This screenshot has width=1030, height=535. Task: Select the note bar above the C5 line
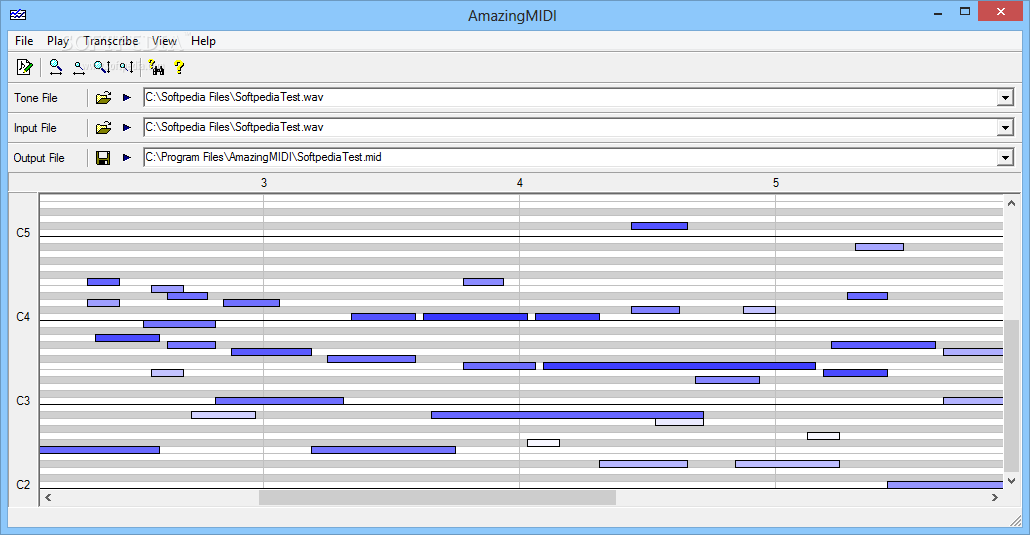(660, 226)
